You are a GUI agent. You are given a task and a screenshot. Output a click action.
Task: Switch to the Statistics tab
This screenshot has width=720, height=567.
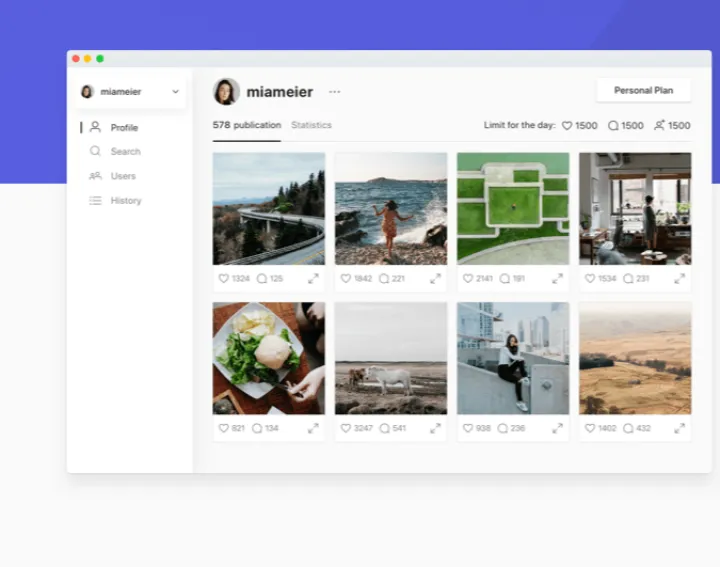[x=311, y=125]
